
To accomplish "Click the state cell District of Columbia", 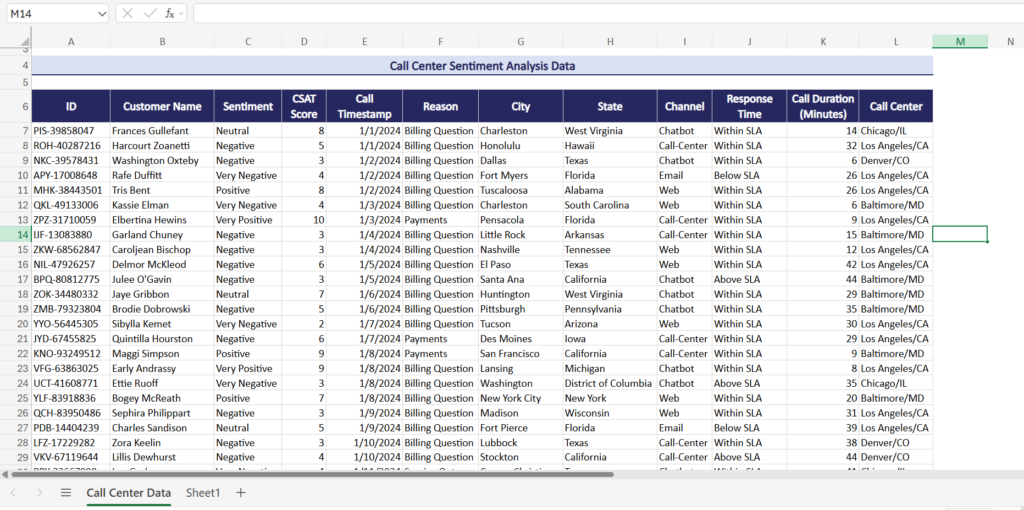I will tap(610, 383).
